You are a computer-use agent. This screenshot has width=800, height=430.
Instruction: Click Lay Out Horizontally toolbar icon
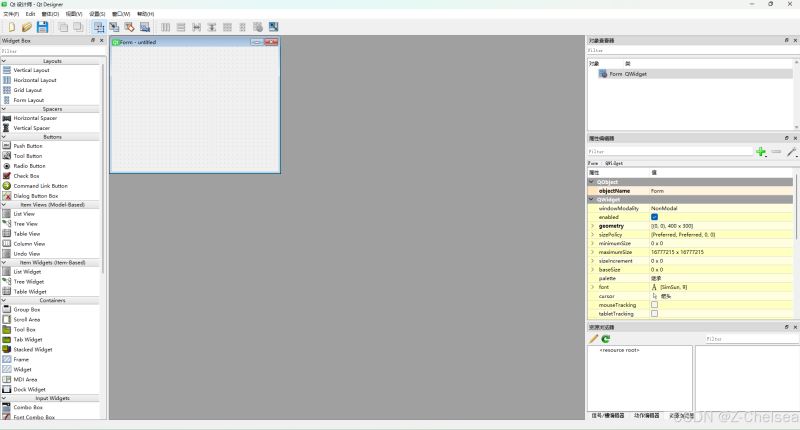tap(166, 27)
